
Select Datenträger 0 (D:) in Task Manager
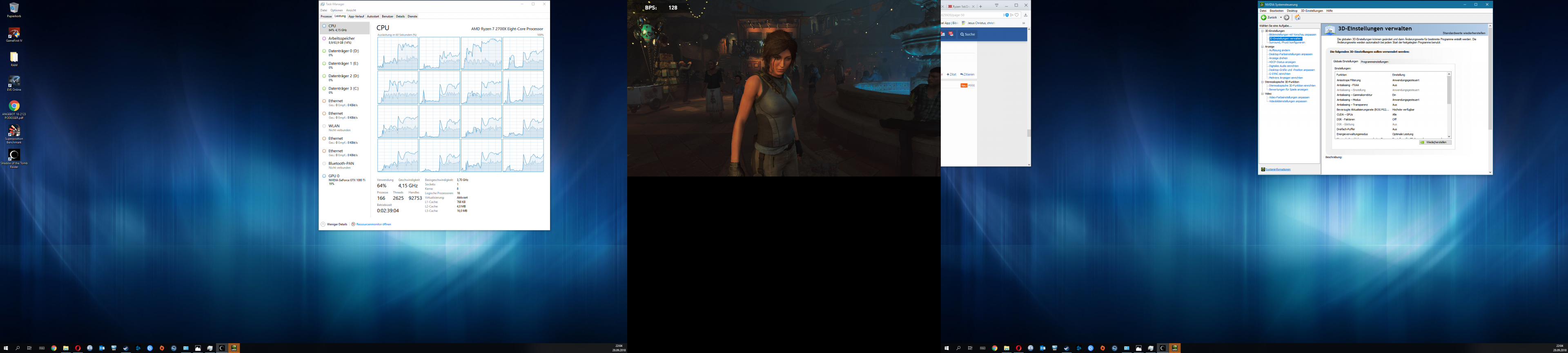[345, 53]
